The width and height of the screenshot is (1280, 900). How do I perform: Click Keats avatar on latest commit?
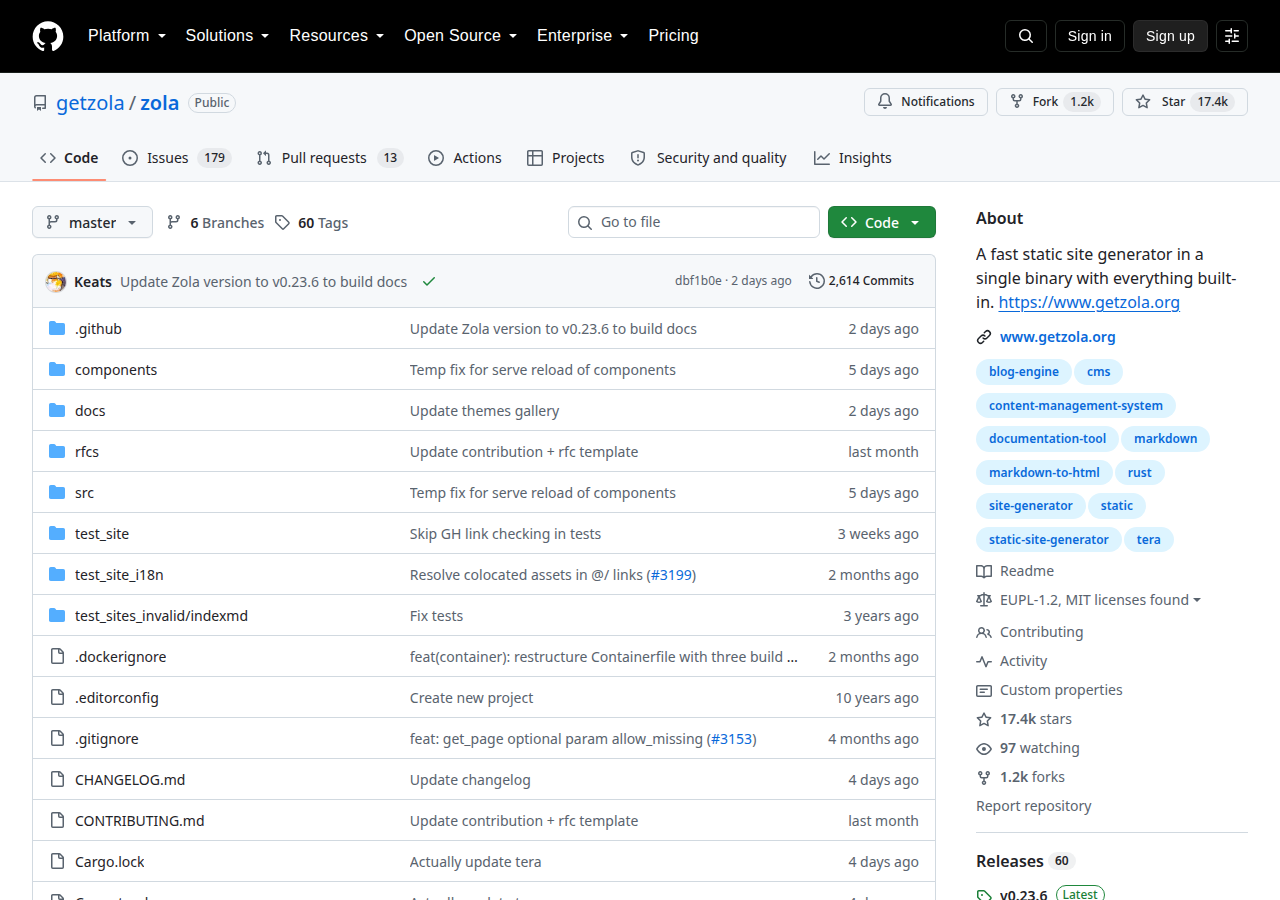click(56, 282)
